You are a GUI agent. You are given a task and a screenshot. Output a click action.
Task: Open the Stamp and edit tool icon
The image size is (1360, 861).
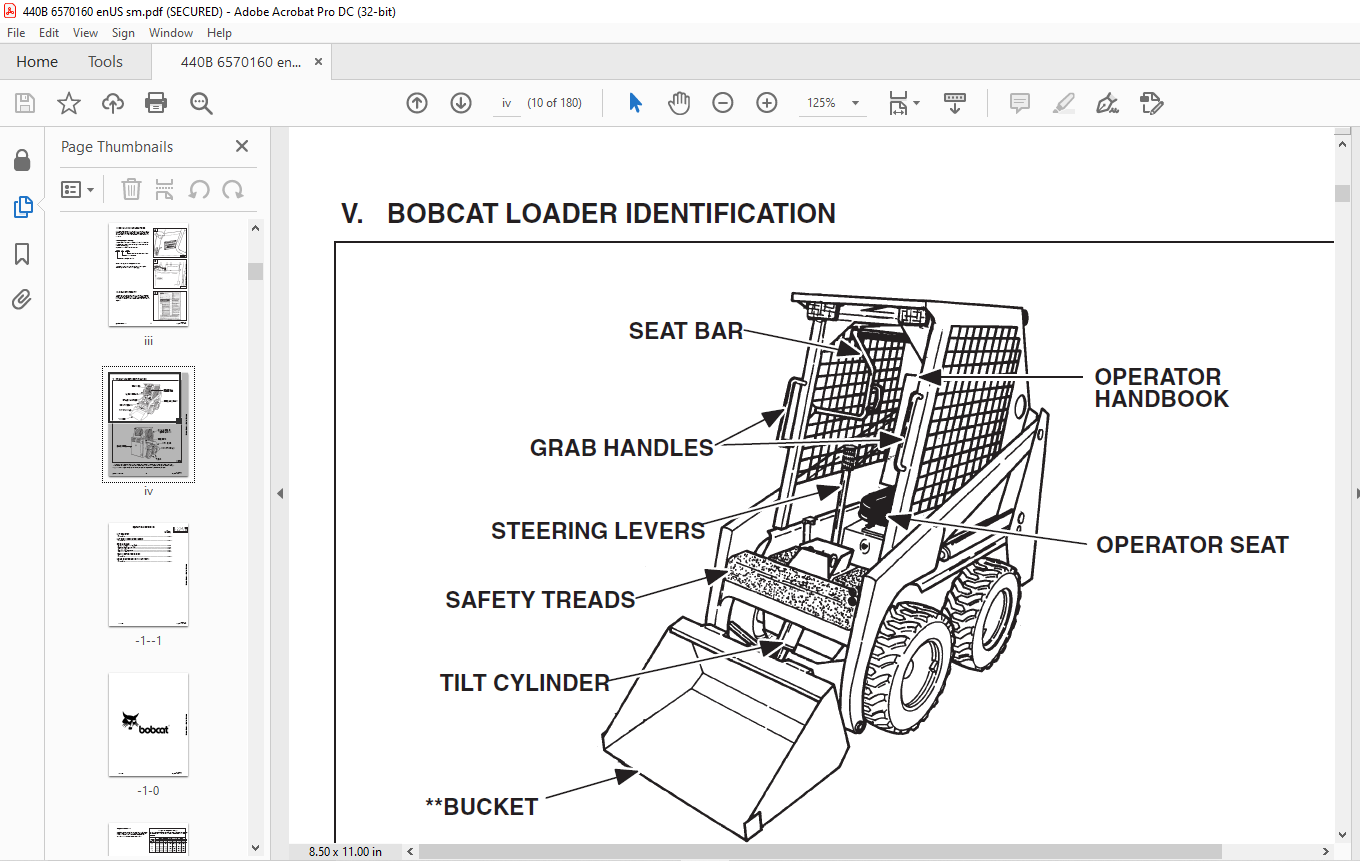click(x=1151, y=103)
